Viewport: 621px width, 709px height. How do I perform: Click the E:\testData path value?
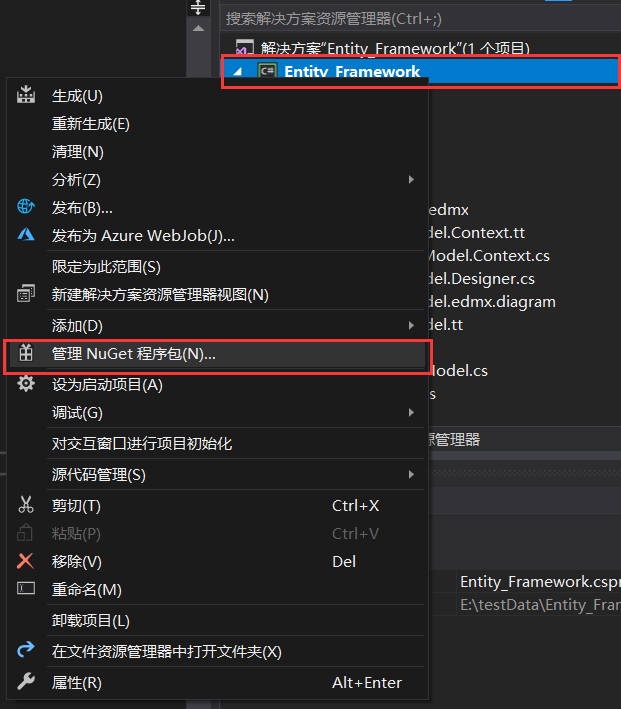[540, 605]
